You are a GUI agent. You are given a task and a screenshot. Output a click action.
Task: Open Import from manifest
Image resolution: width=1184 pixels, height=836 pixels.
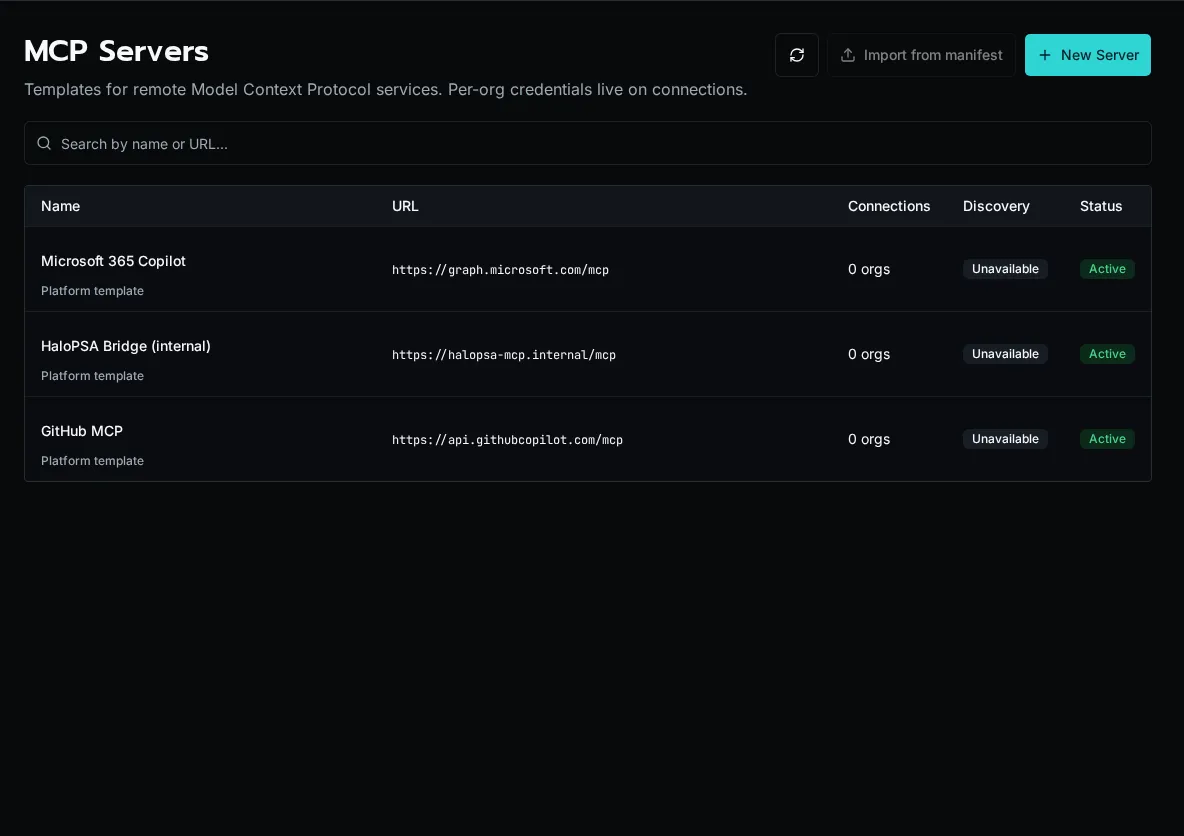921,55
